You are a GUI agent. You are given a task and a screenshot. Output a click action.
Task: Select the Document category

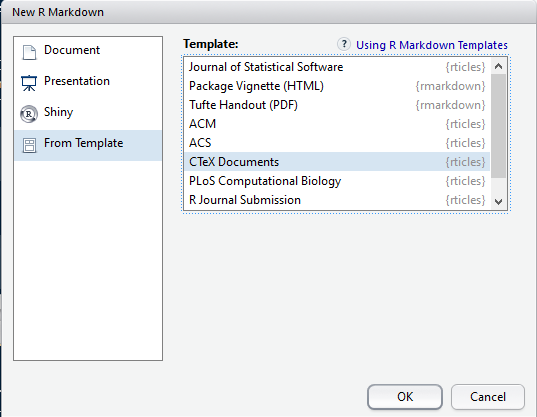pos(88,50)
